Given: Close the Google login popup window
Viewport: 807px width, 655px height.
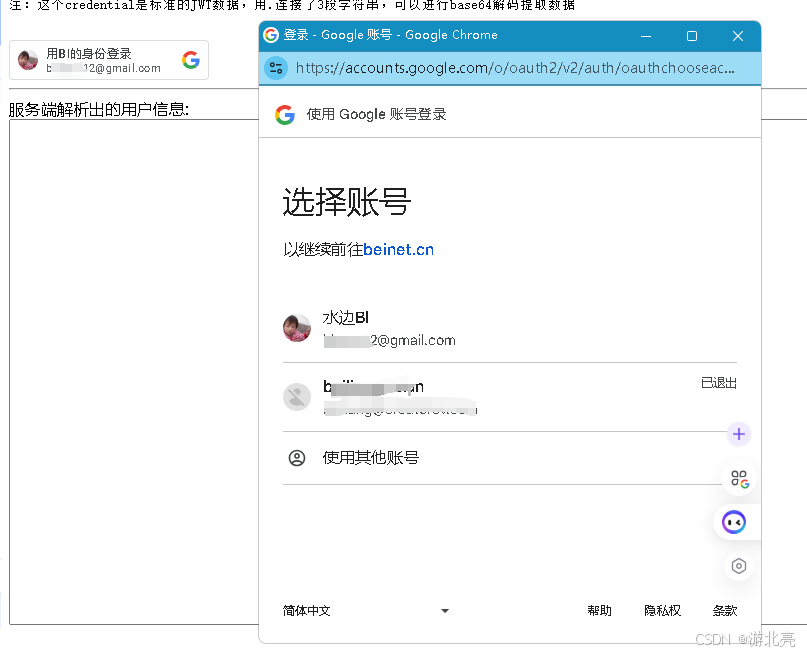Looking at the screenshot, I should point(738,36).
